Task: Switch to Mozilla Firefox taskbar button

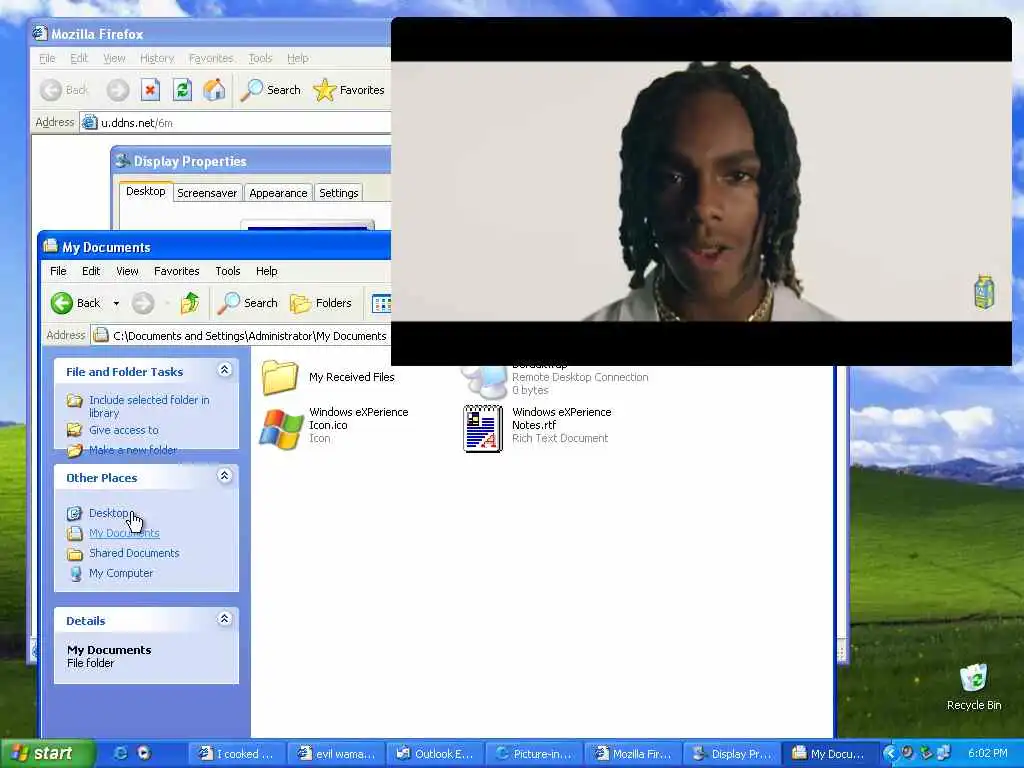Action: coord(633,754)
